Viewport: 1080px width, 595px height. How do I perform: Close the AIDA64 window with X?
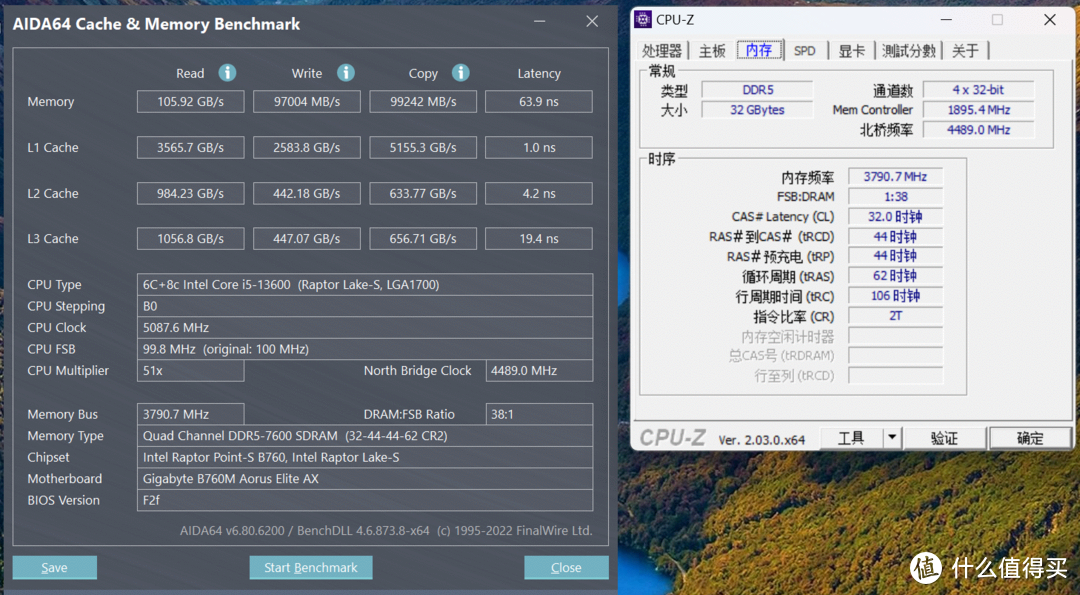(x=592, y=21)
